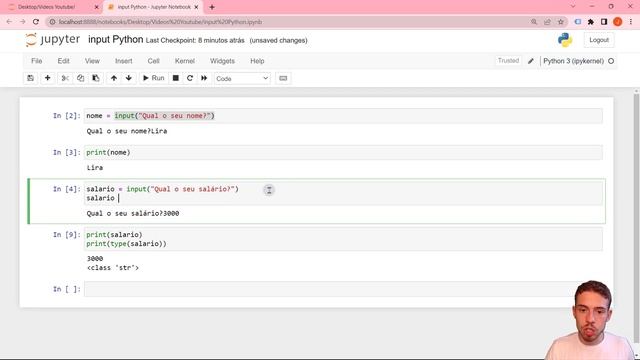Viewport: 640px width, 360px height.
Task: Restart the kernel icon
Action: (x=190, y=78)
